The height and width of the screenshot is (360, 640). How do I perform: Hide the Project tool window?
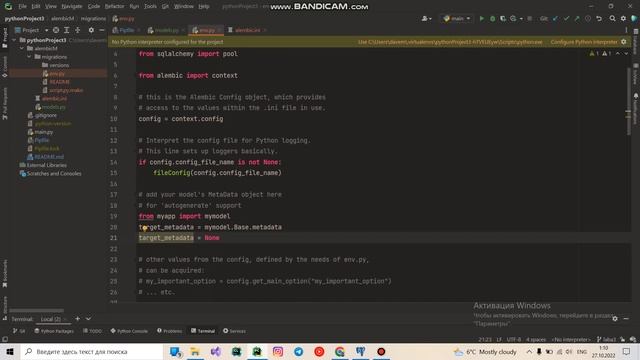coord(102,30)
